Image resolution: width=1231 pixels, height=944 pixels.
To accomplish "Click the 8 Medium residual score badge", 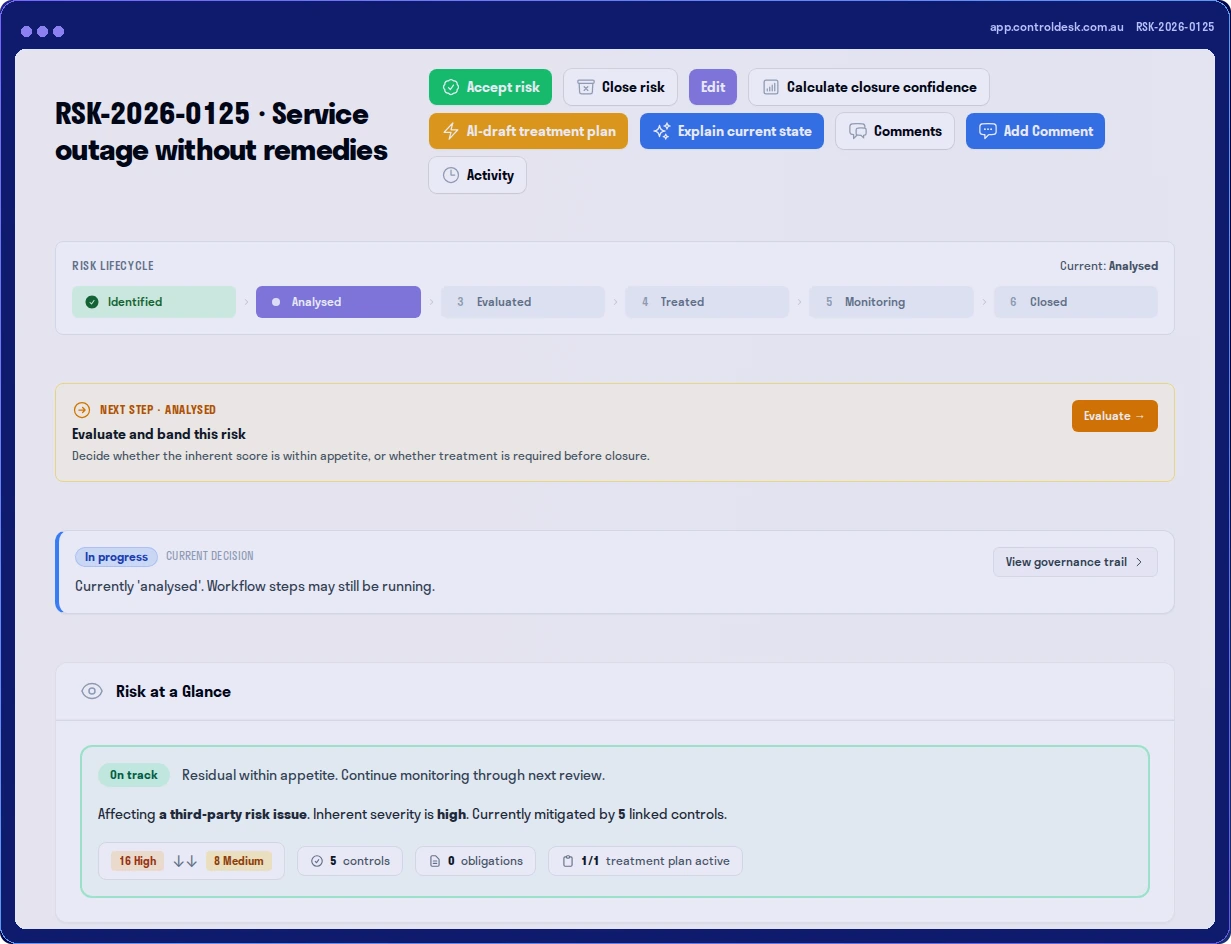I will point(239,861).
